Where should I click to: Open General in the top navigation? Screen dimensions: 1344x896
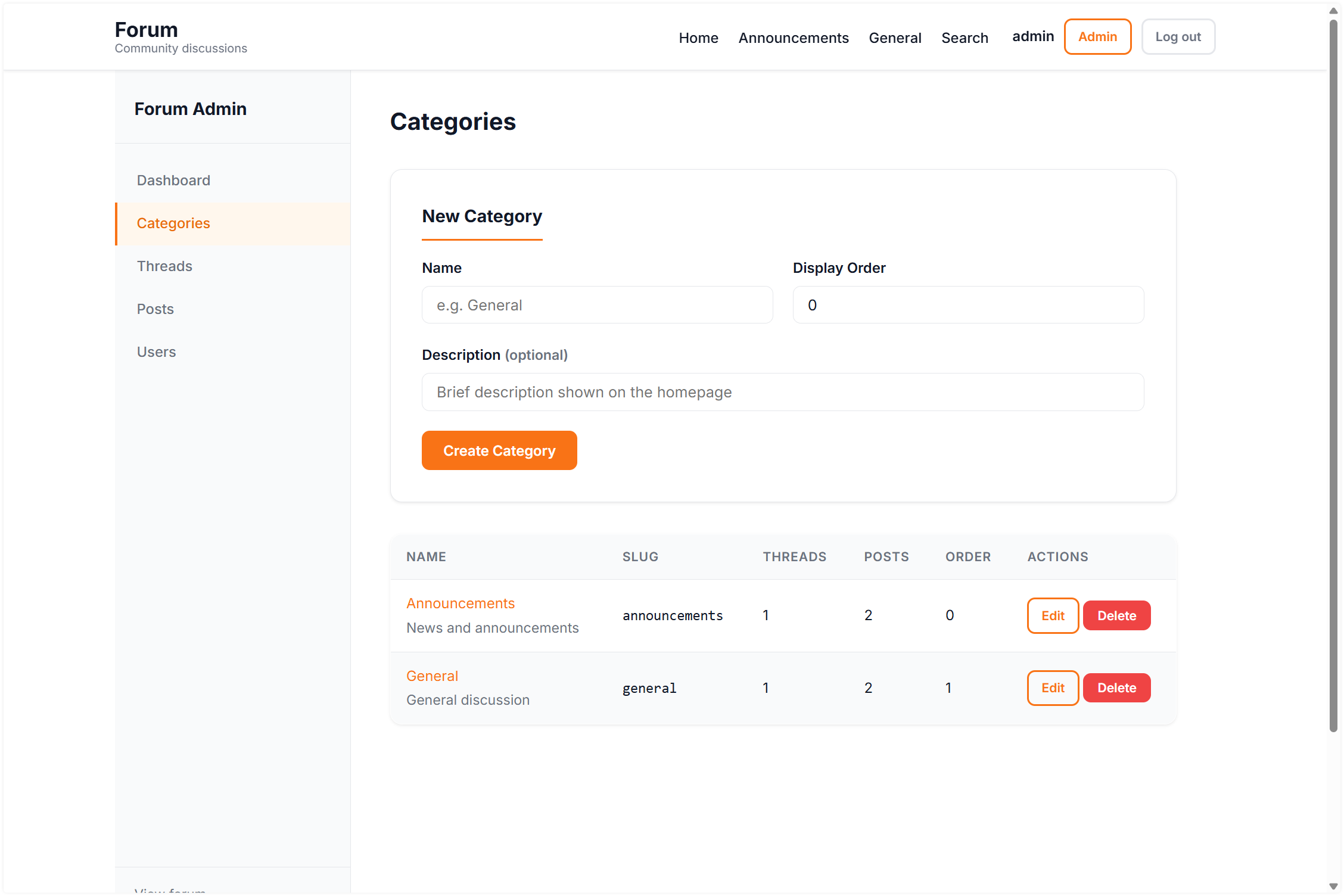pos(894,38)
